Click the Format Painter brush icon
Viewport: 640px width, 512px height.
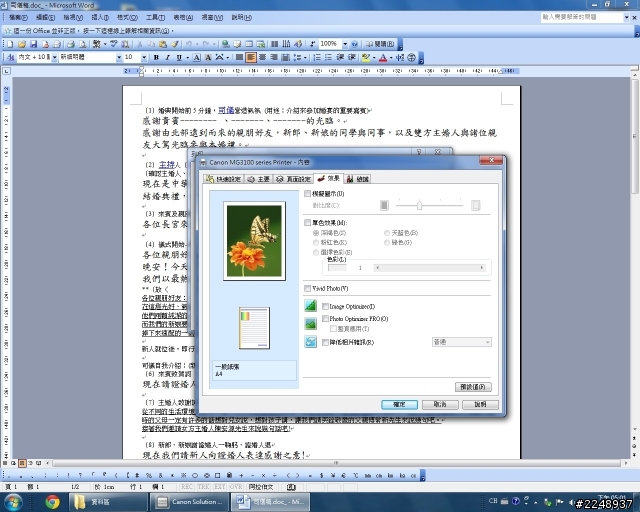point(175,44)
